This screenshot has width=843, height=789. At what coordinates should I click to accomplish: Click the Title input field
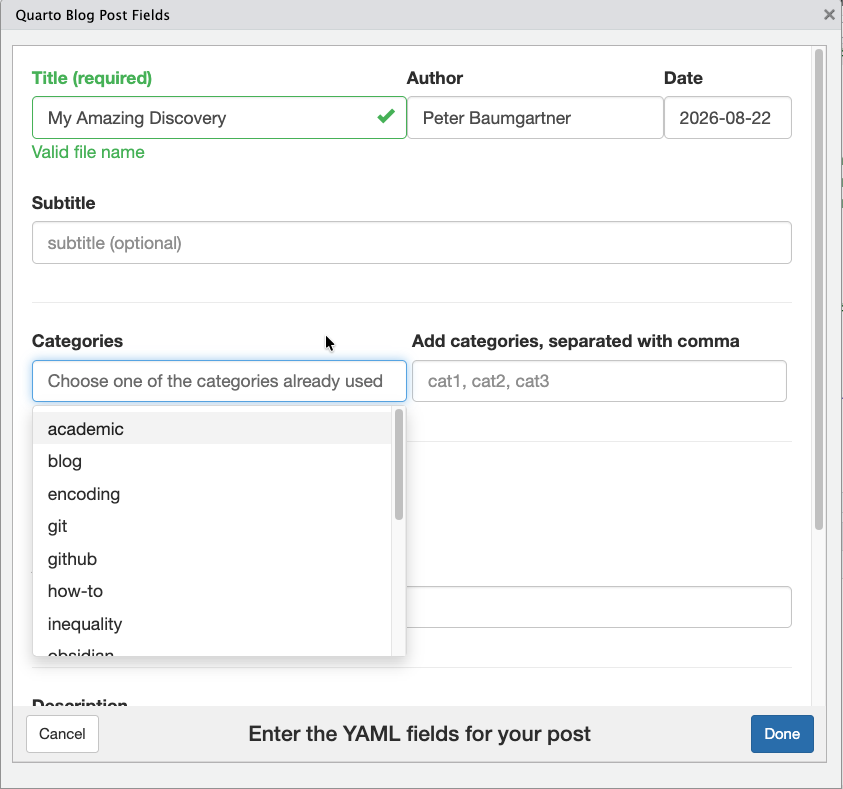pos(219,118)
